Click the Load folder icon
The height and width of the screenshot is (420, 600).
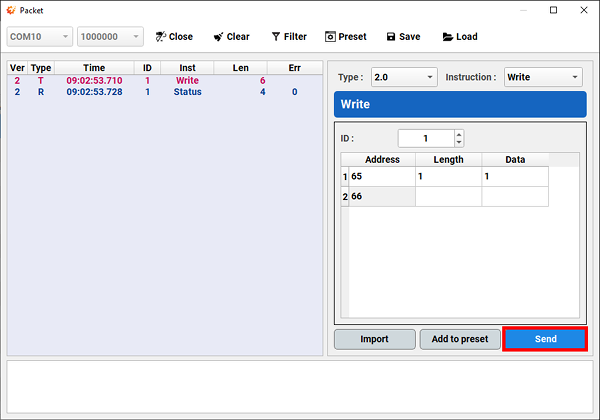click(x=448, y=37)
